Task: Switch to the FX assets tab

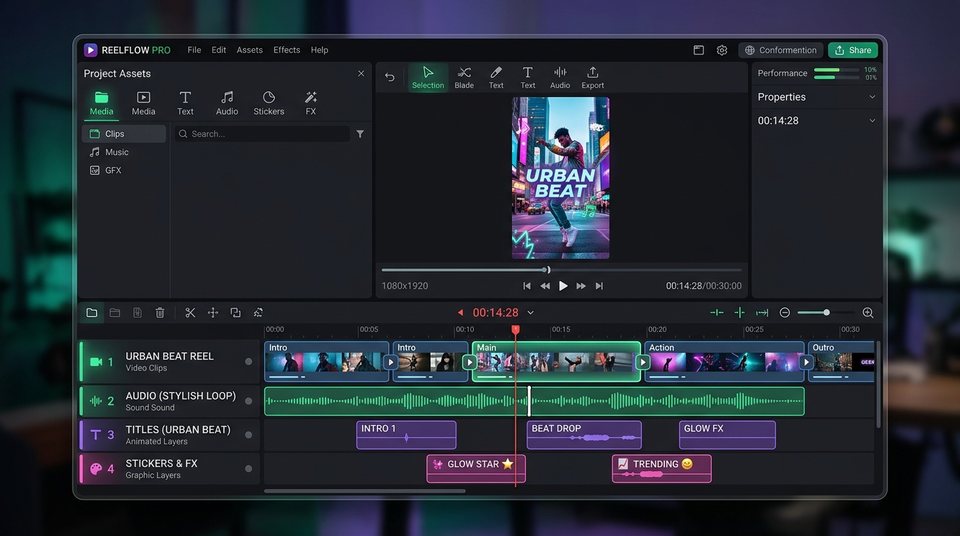Action: point(310,103)
